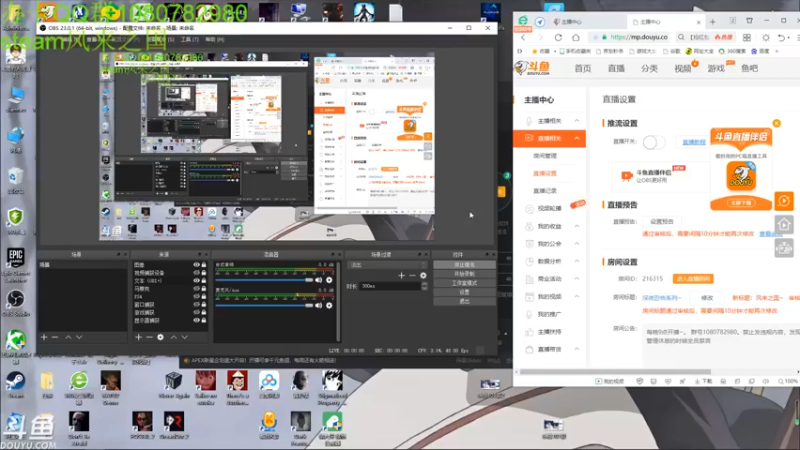Move scene down in OBS scenes panel
Screen dimensions: 800x450
pyautogui.click(x=79, y=337)
